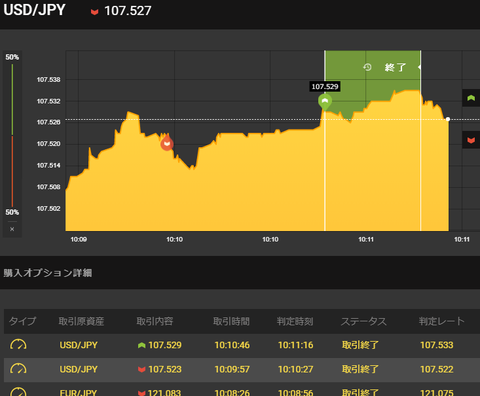The image size is (480, 396).
Task: Click the red portion of the sentiment bar
Action: click(12, 171)
